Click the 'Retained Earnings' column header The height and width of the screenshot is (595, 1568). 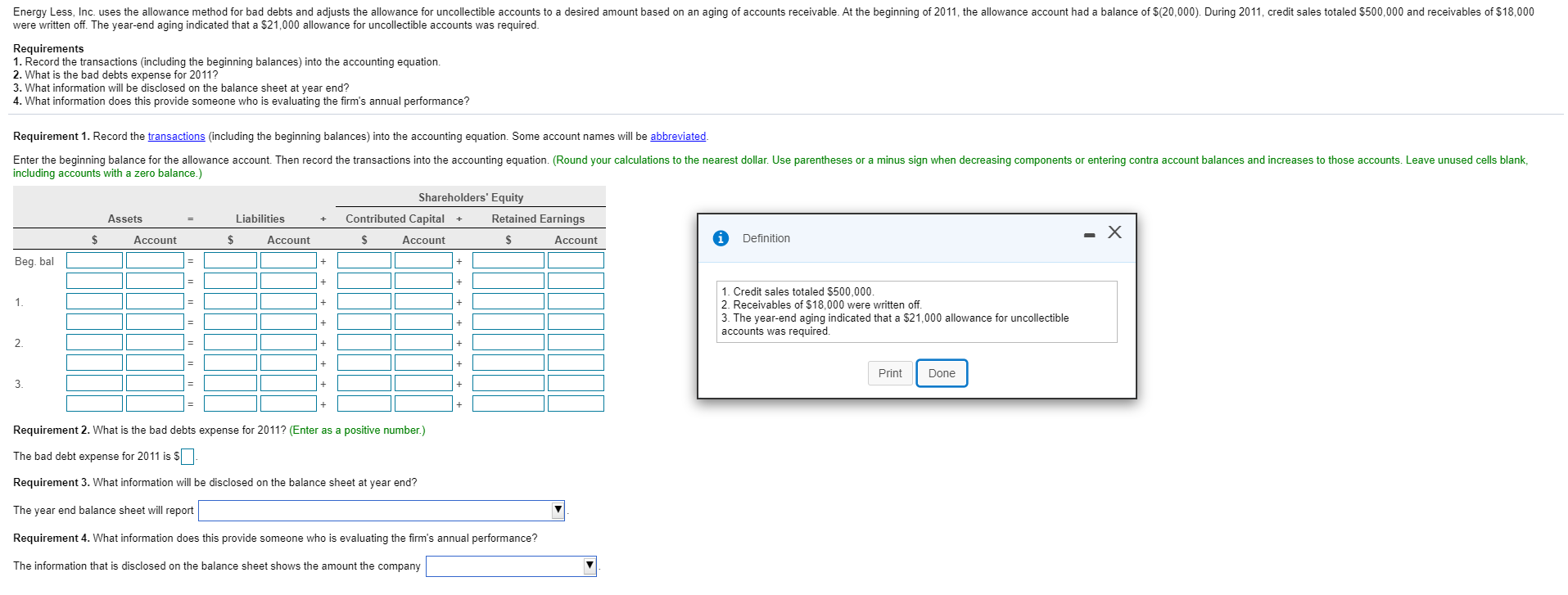[x=538, y=219]
